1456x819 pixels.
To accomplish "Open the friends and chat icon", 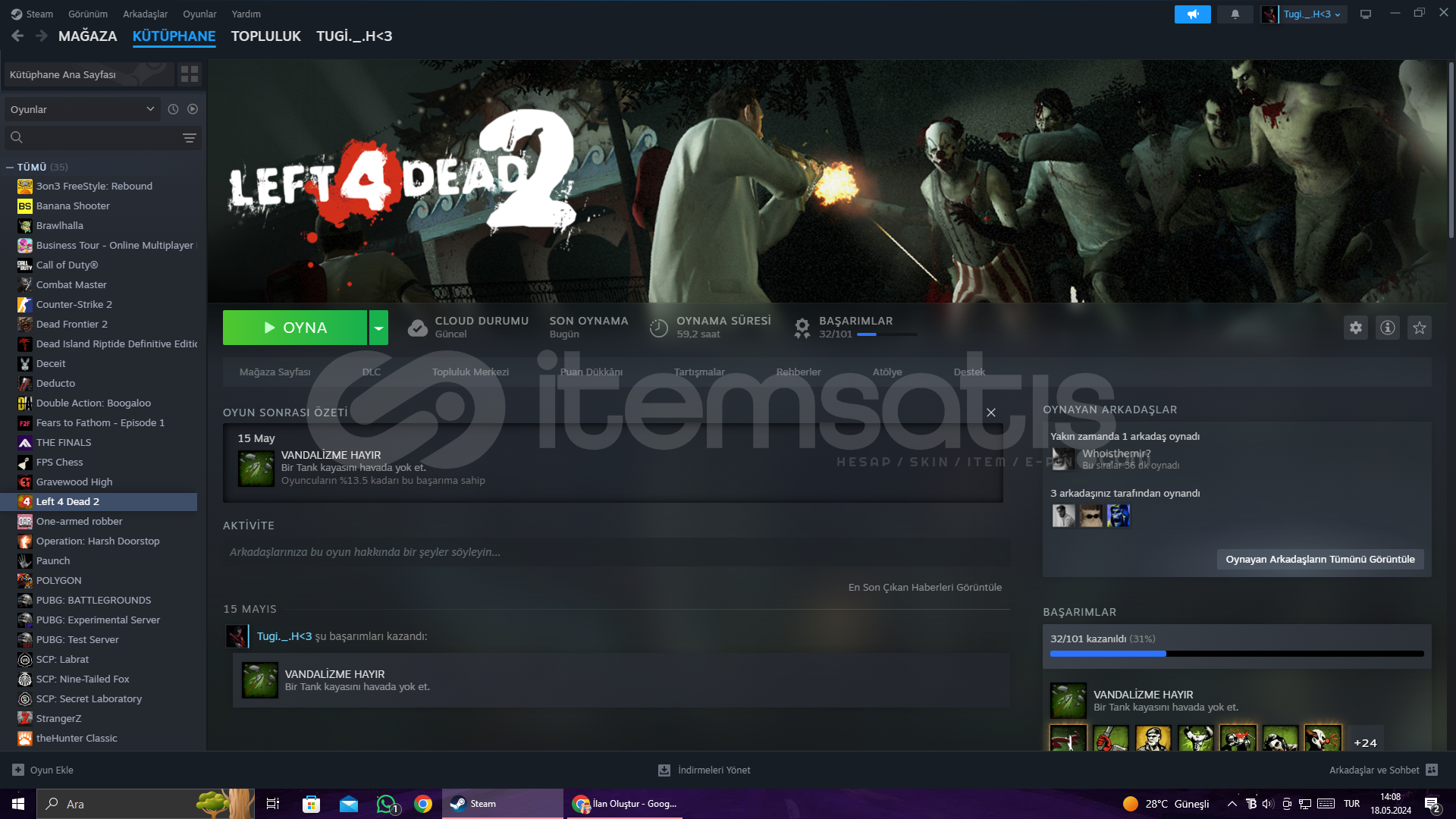I will click(x=1432, y=770).
